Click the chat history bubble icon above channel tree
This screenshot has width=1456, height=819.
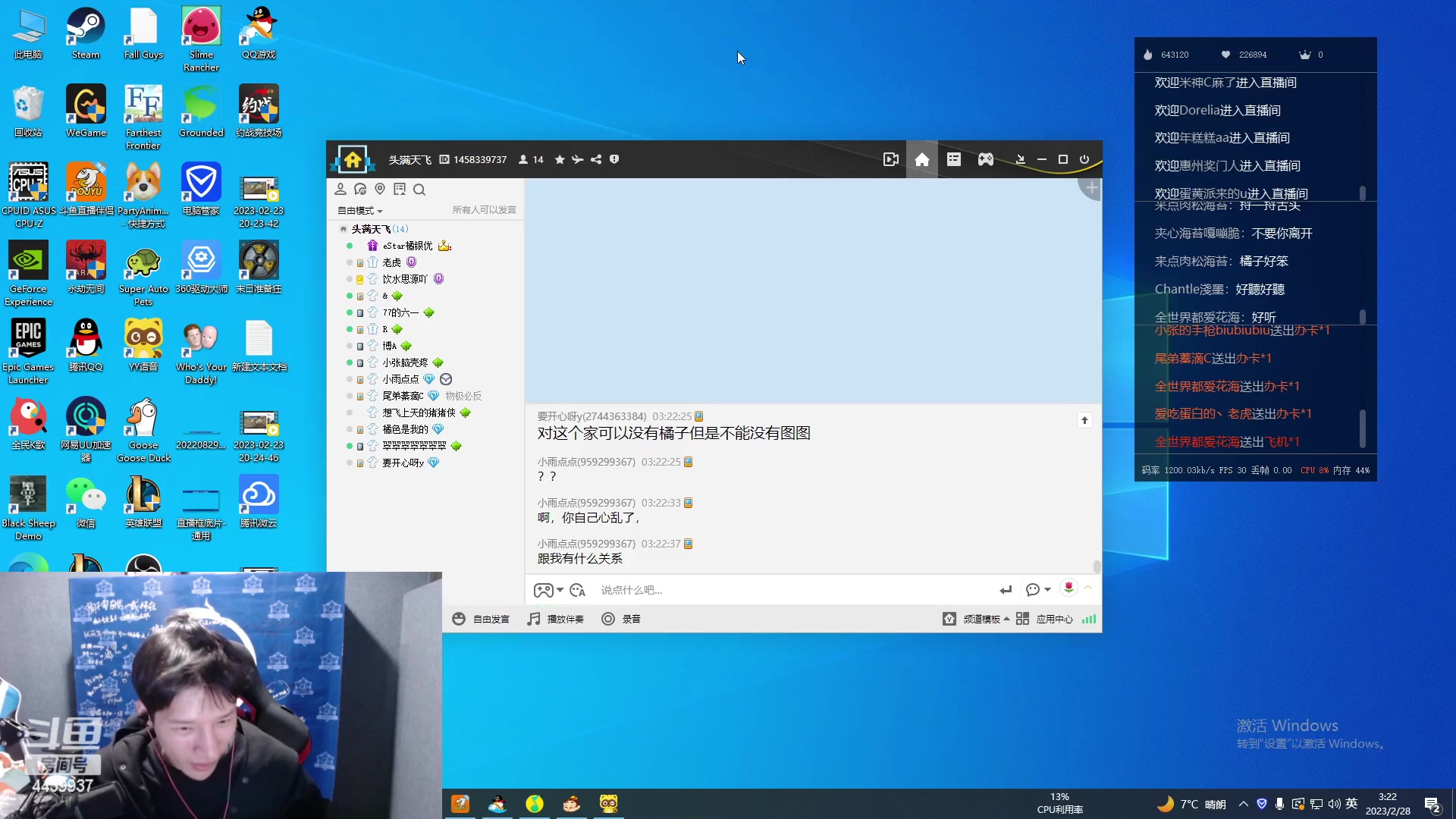[x=360, y=189]
